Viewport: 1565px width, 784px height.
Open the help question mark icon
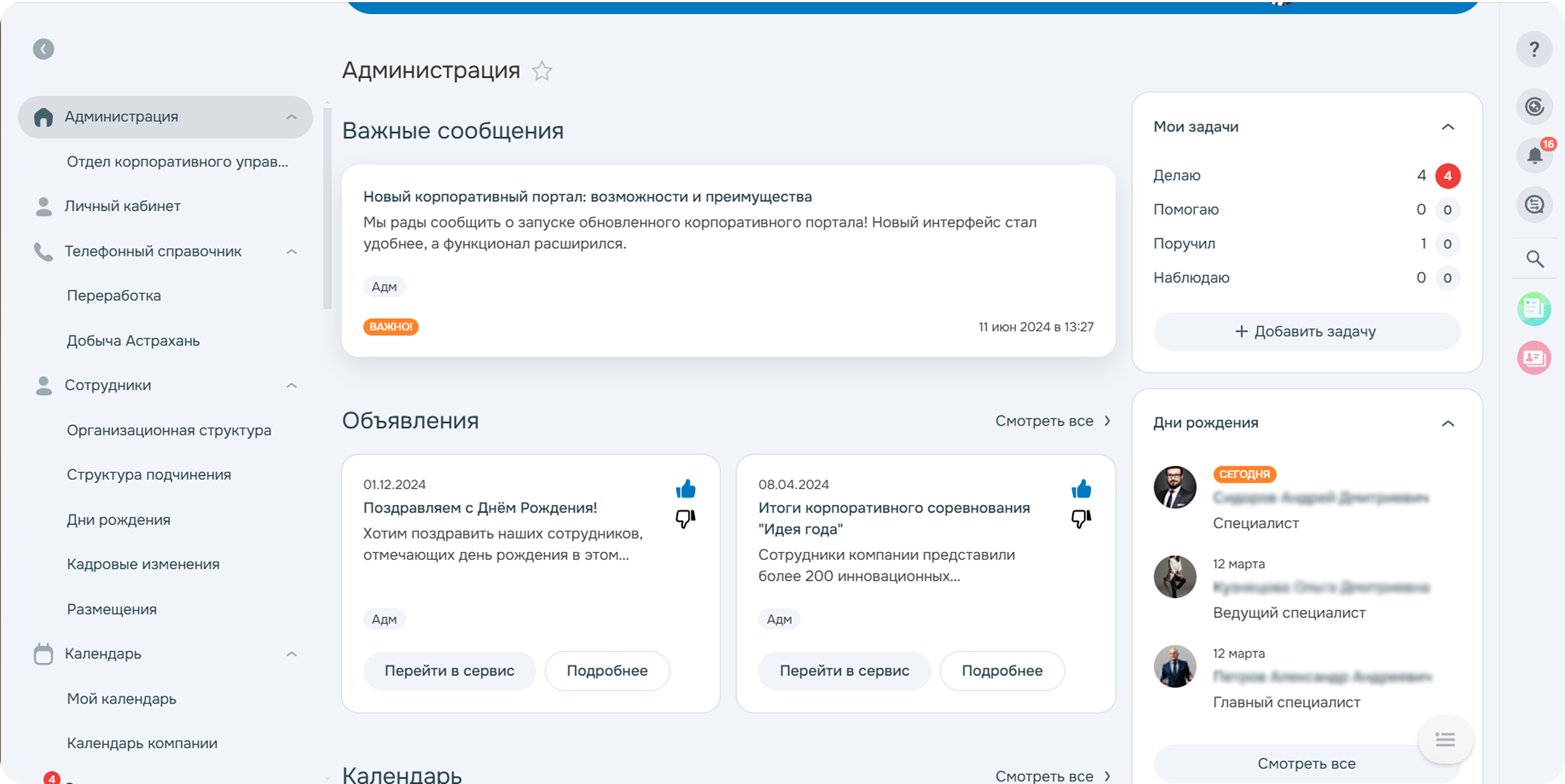[1535, 49]
